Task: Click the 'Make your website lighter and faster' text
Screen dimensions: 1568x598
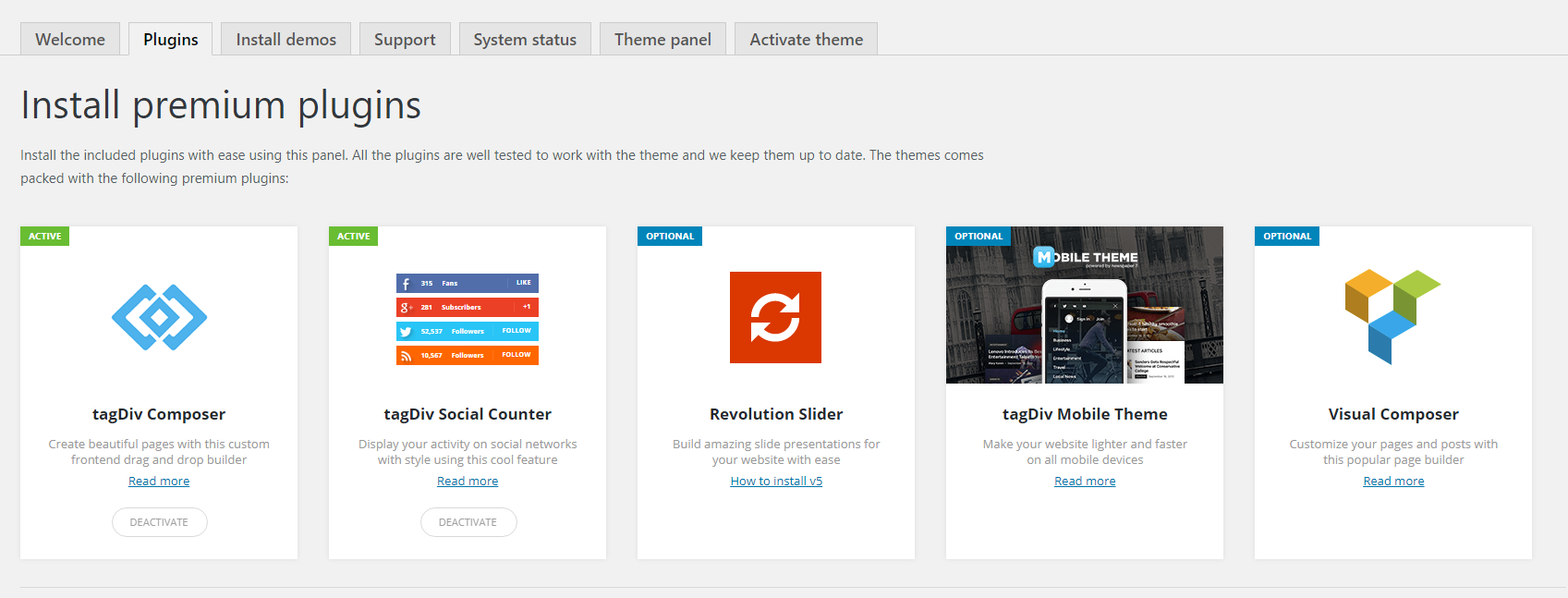Action: [1085, 452]
